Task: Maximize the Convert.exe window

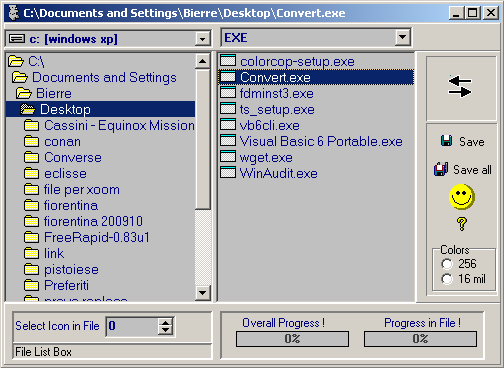Action: [473, 13]
